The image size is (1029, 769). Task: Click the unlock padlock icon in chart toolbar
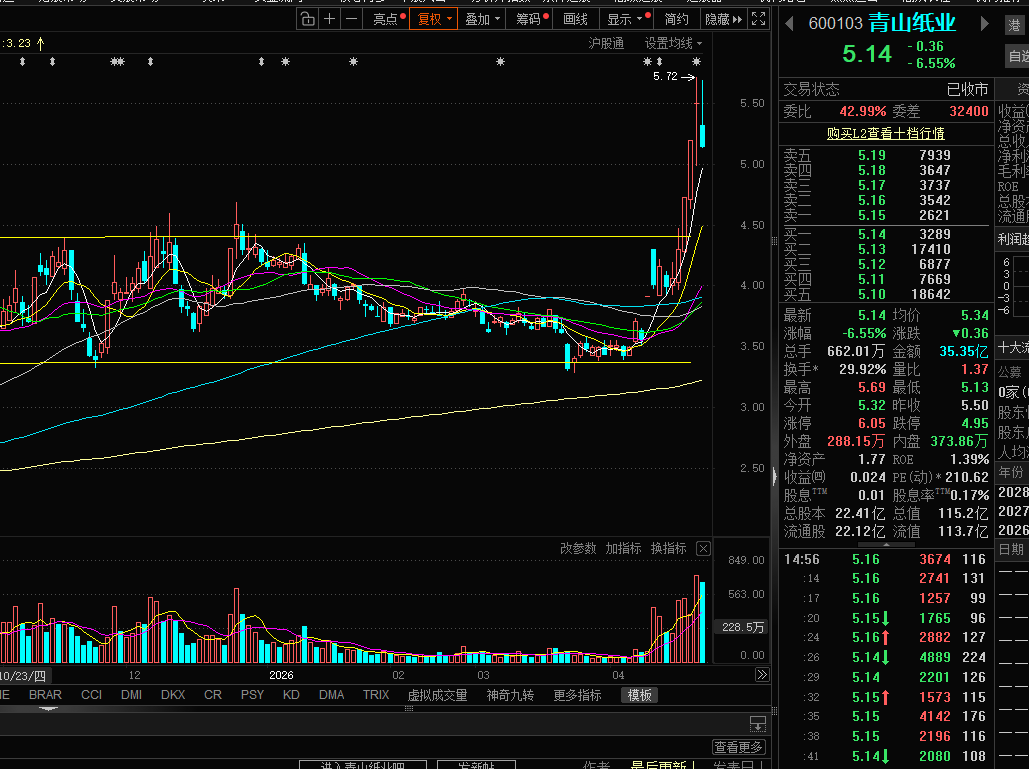click(308, 19)
